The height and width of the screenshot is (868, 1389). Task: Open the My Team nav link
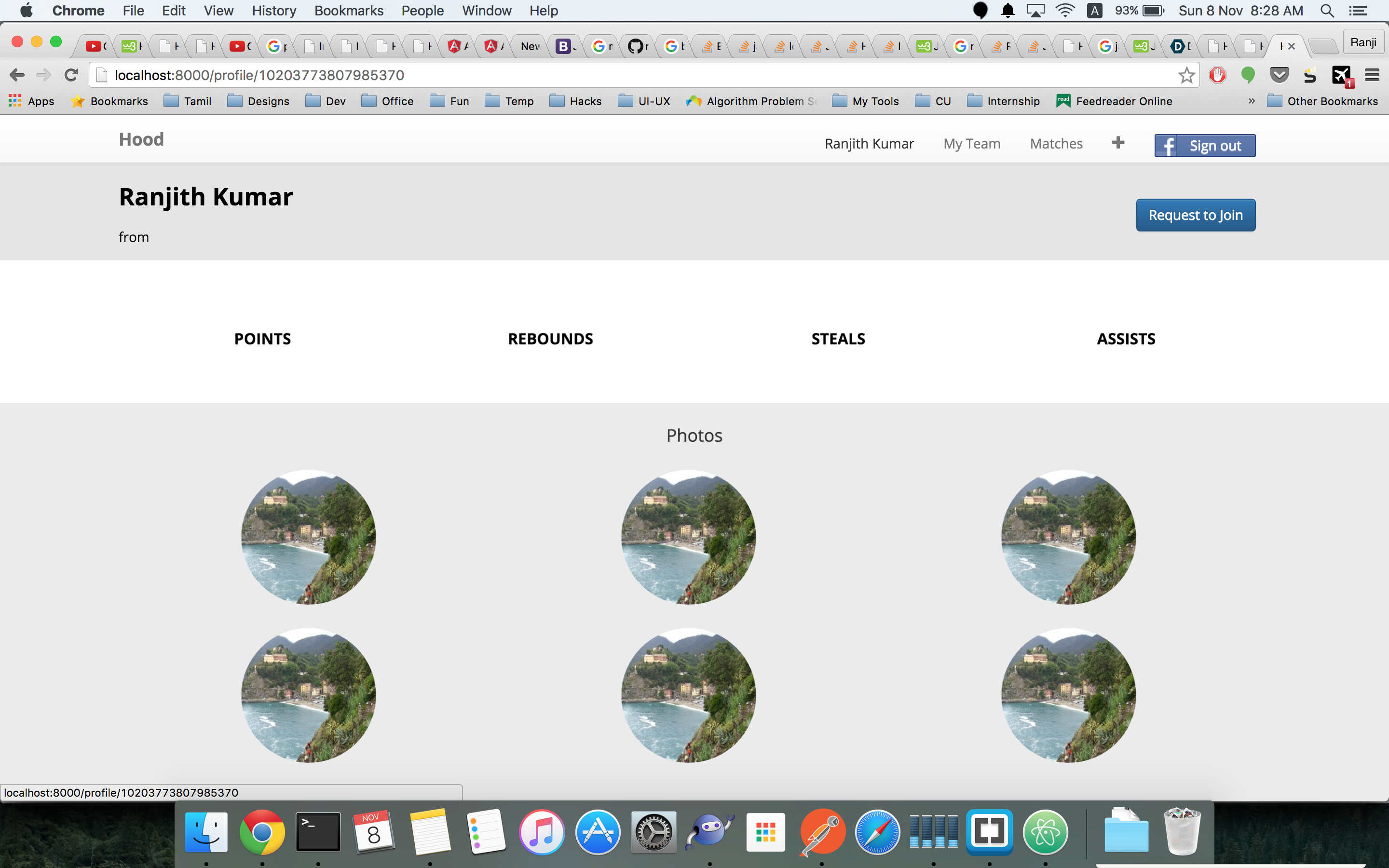[x=972, y=144]
